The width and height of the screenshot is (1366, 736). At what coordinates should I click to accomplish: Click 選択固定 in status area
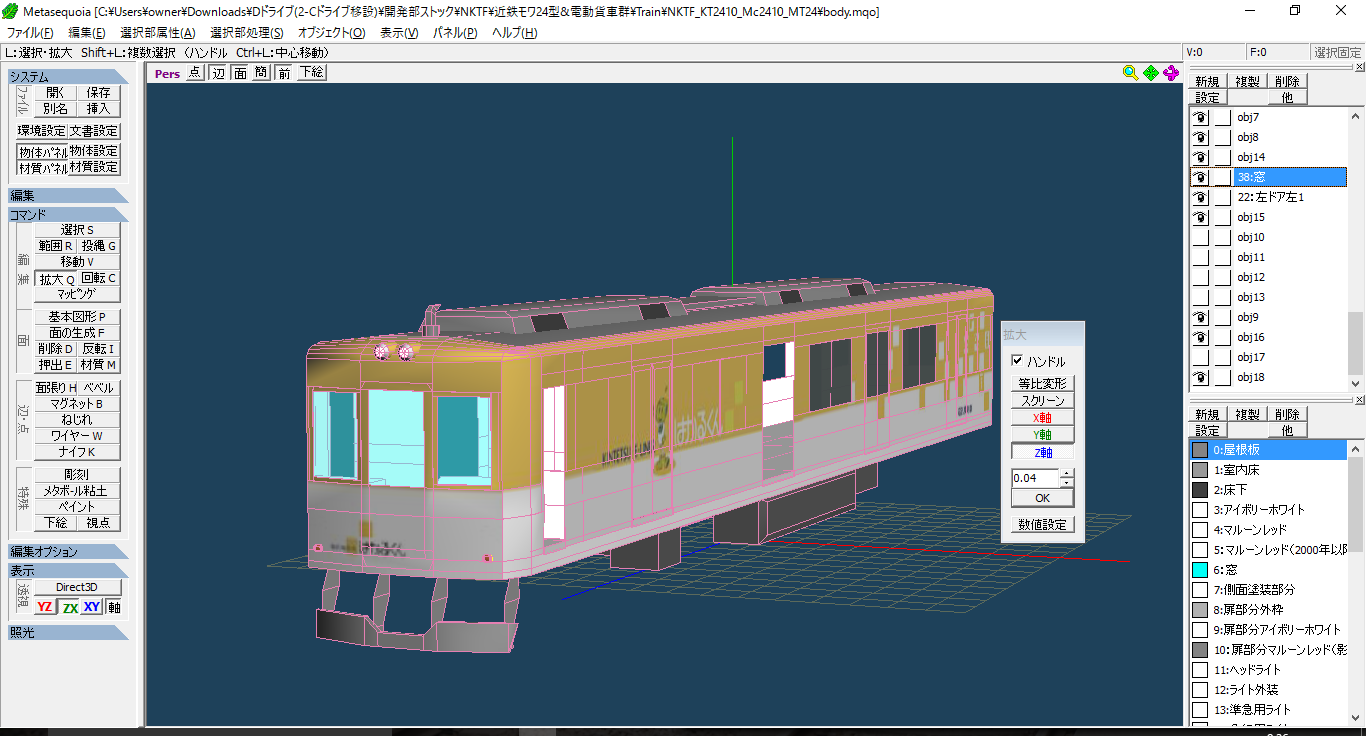click(1337, 53)
